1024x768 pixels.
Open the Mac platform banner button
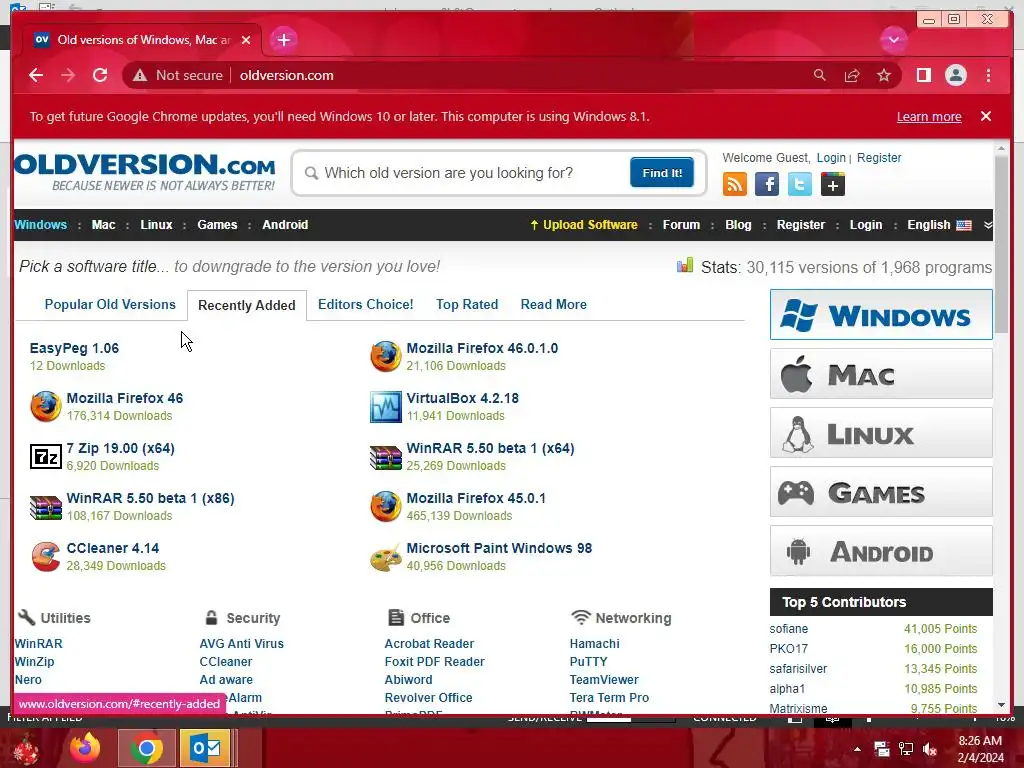[881, 374]
